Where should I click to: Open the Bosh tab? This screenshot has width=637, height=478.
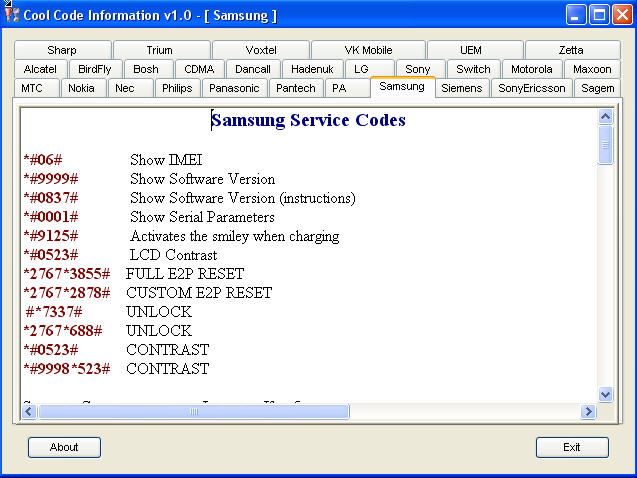coord(149,69)
